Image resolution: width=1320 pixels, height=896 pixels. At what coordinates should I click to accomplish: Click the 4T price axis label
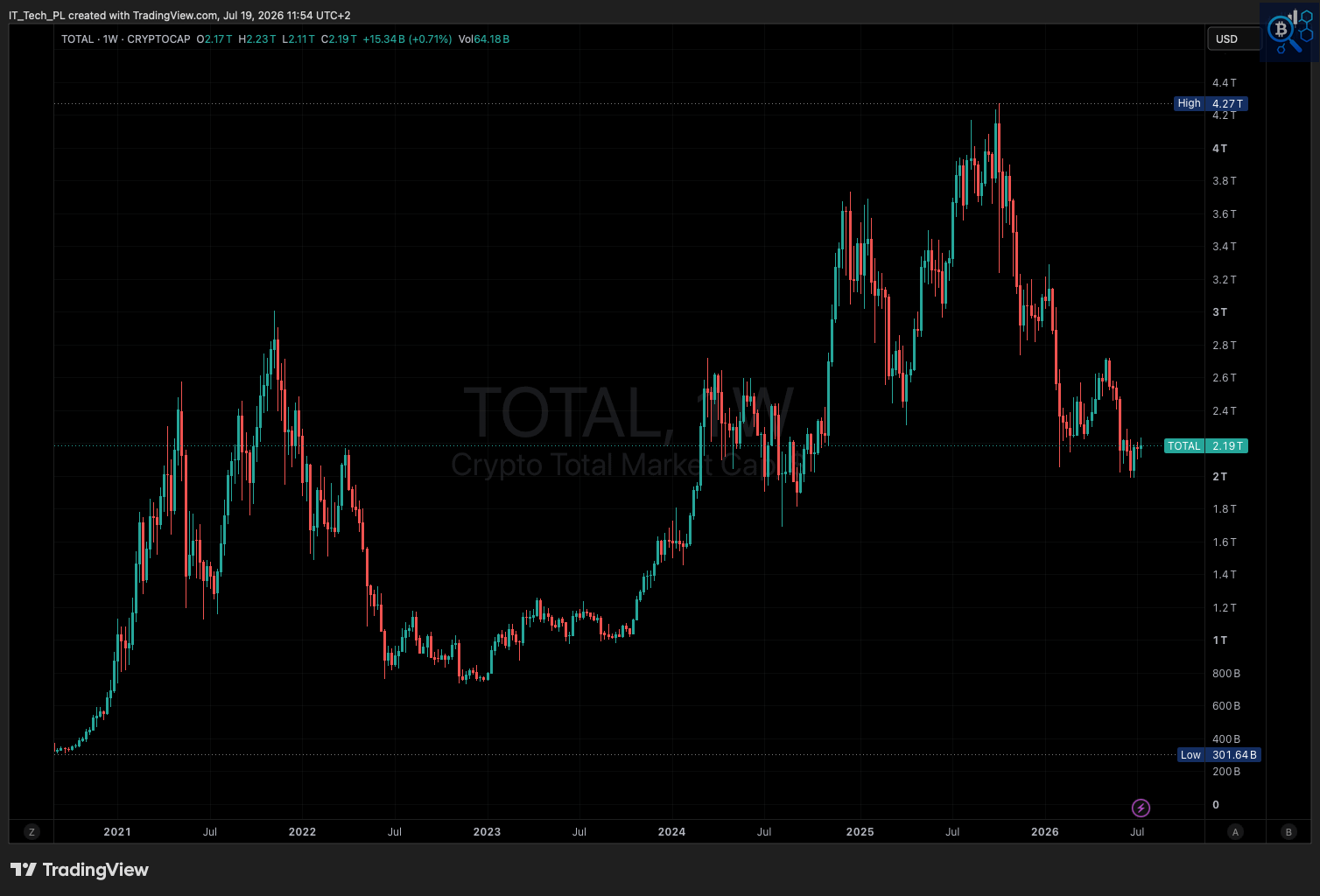(x=1219, y=149)
